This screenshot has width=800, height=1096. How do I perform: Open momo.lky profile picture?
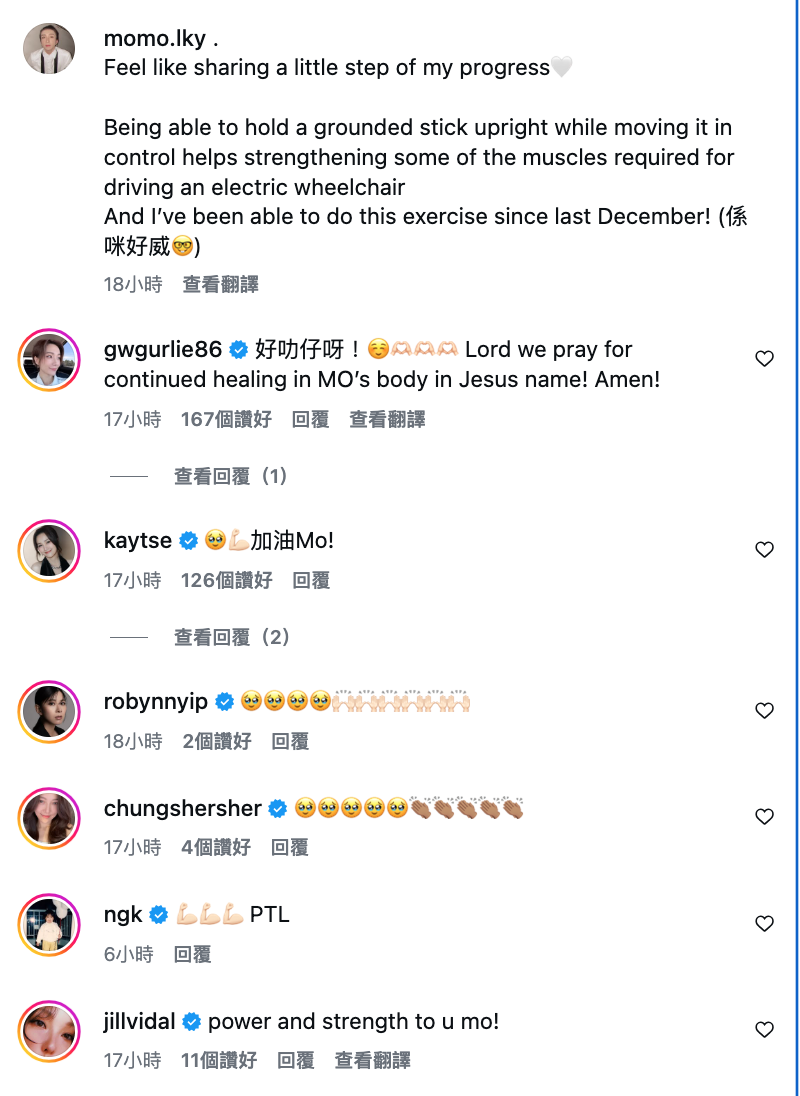[49, 48]
